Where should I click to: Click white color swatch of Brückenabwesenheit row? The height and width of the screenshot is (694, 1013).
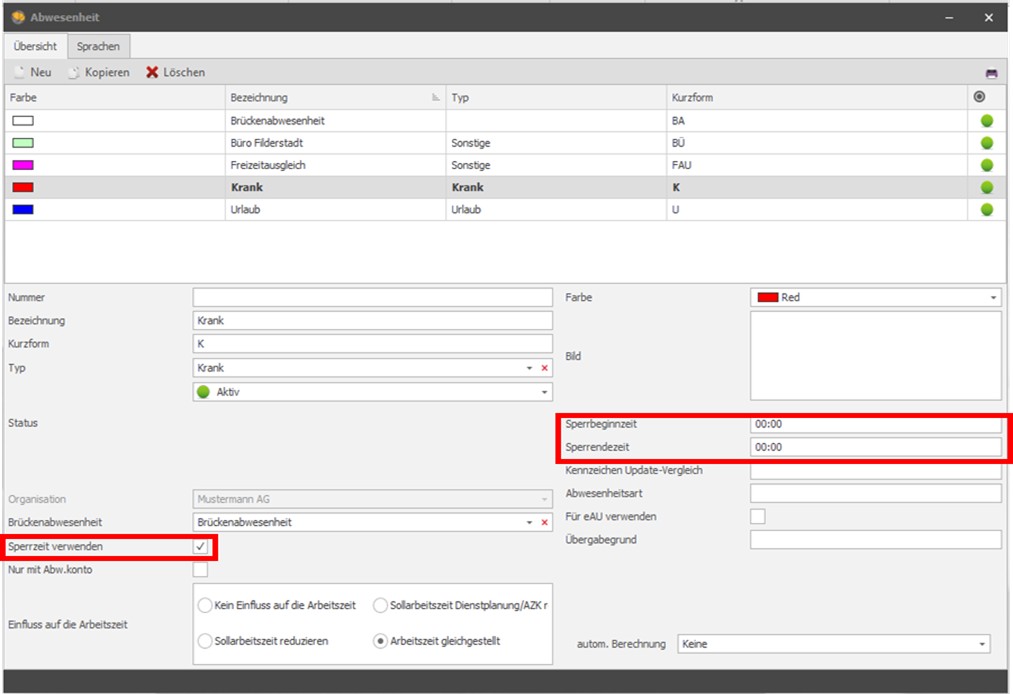(x=23, y=121)
